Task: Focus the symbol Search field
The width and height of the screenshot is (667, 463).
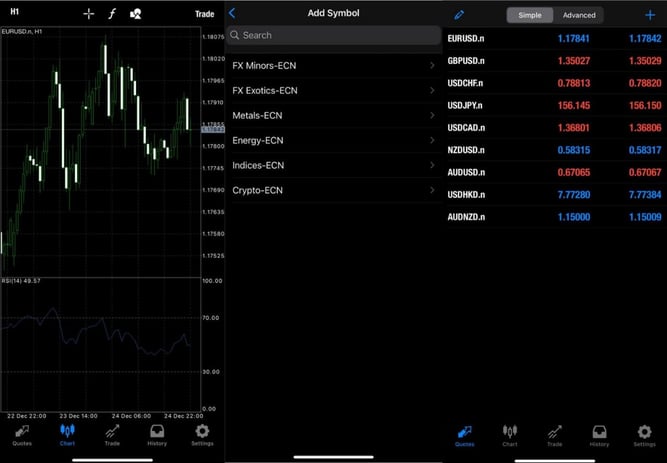Action: pyautogui.click(x=334, y=35)
